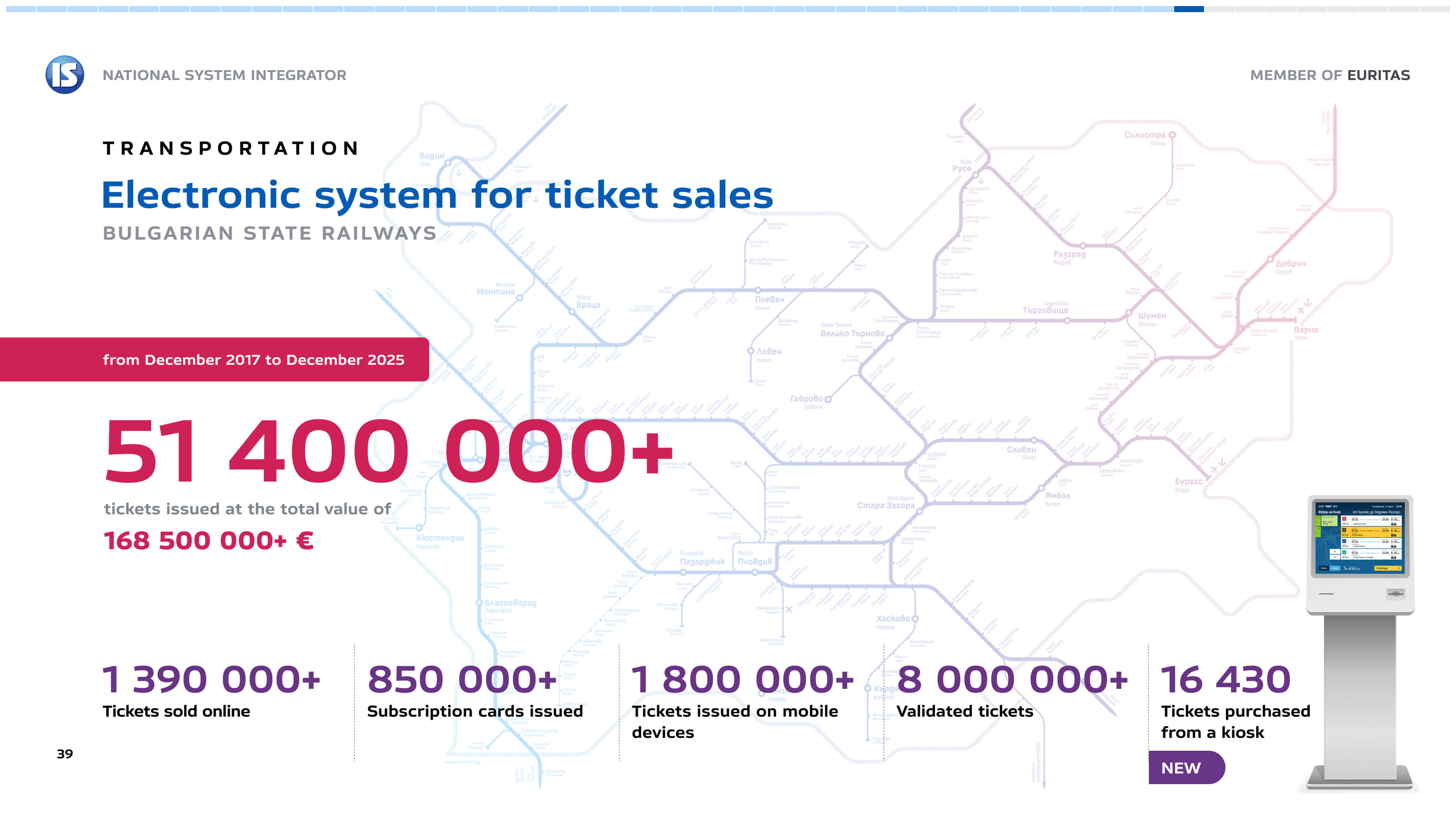Click the slide page number 39
Screen dimensions: 1456x819
point(65,753)
